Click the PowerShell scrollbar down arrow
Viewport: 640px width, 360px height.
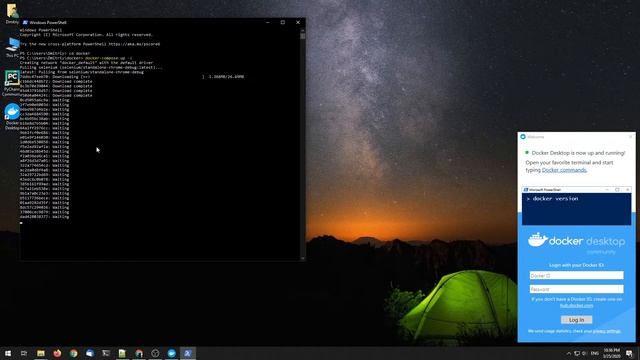tap(302, 258)
